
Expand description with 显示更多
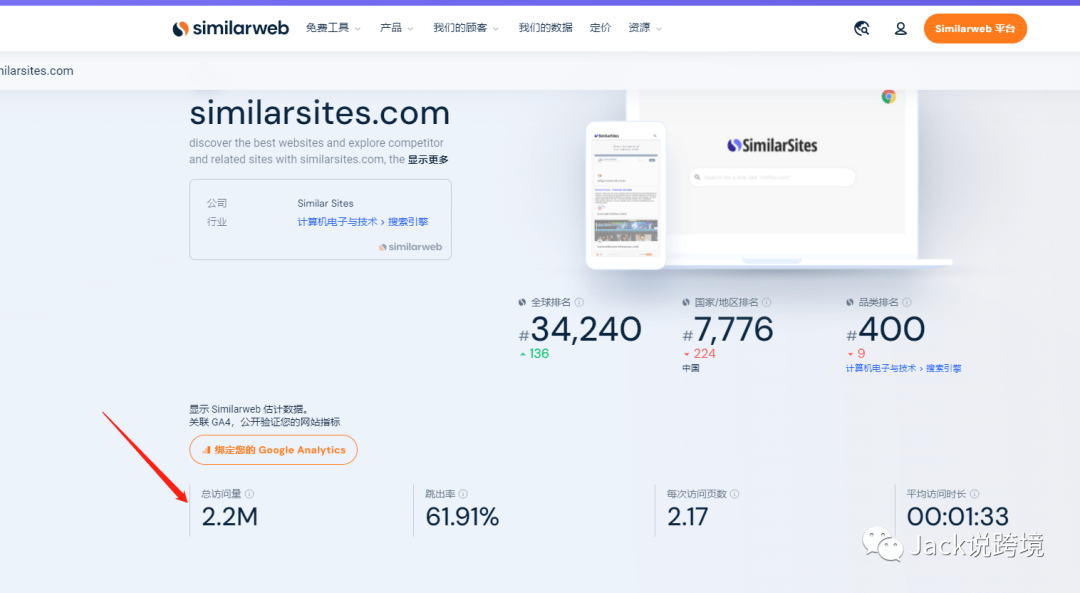pos(428,160)
